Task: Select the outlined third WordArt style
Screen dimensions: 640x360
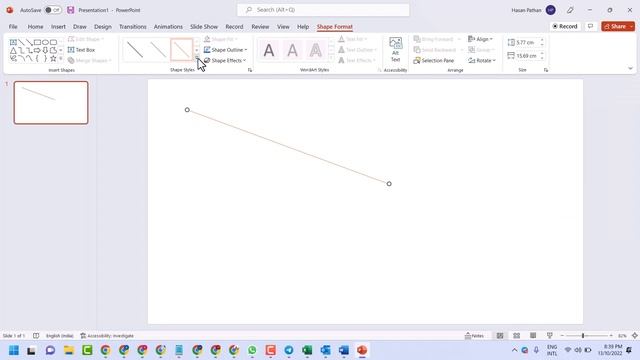Action: click(x=316, y=51)
